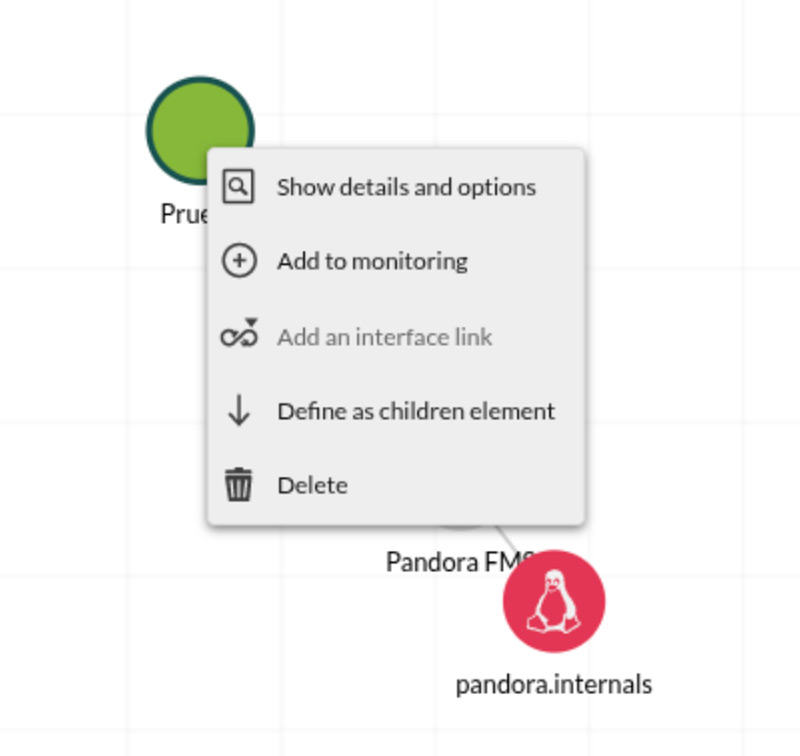This screenshot has width=800, height=756.
Task: Click the trash can Delete icon
Action: tap(239, 484)
